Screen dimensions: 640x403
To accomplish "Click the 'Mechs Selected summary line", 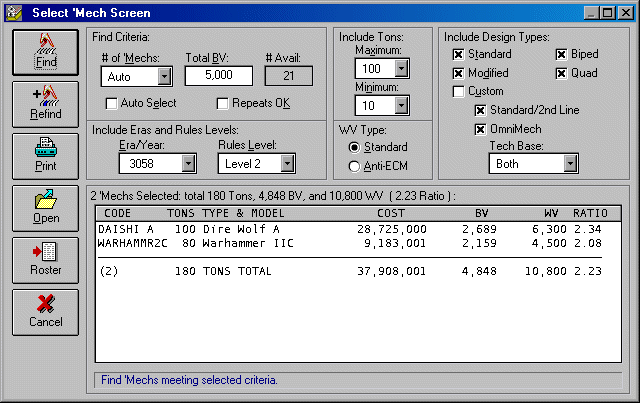I will pyautogui.click(x=273, y=196).
